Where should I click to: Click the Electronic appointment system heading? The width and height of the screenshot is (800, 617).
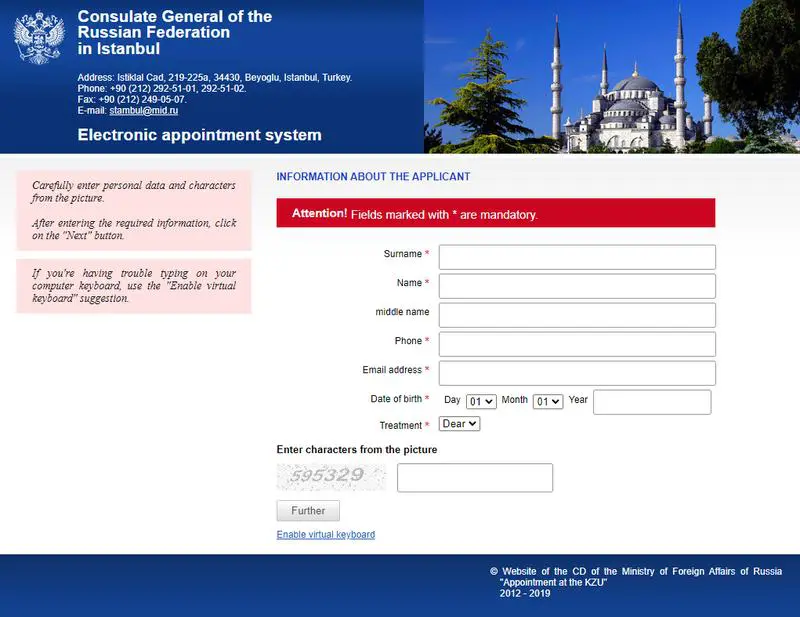[x=199, y=135]
